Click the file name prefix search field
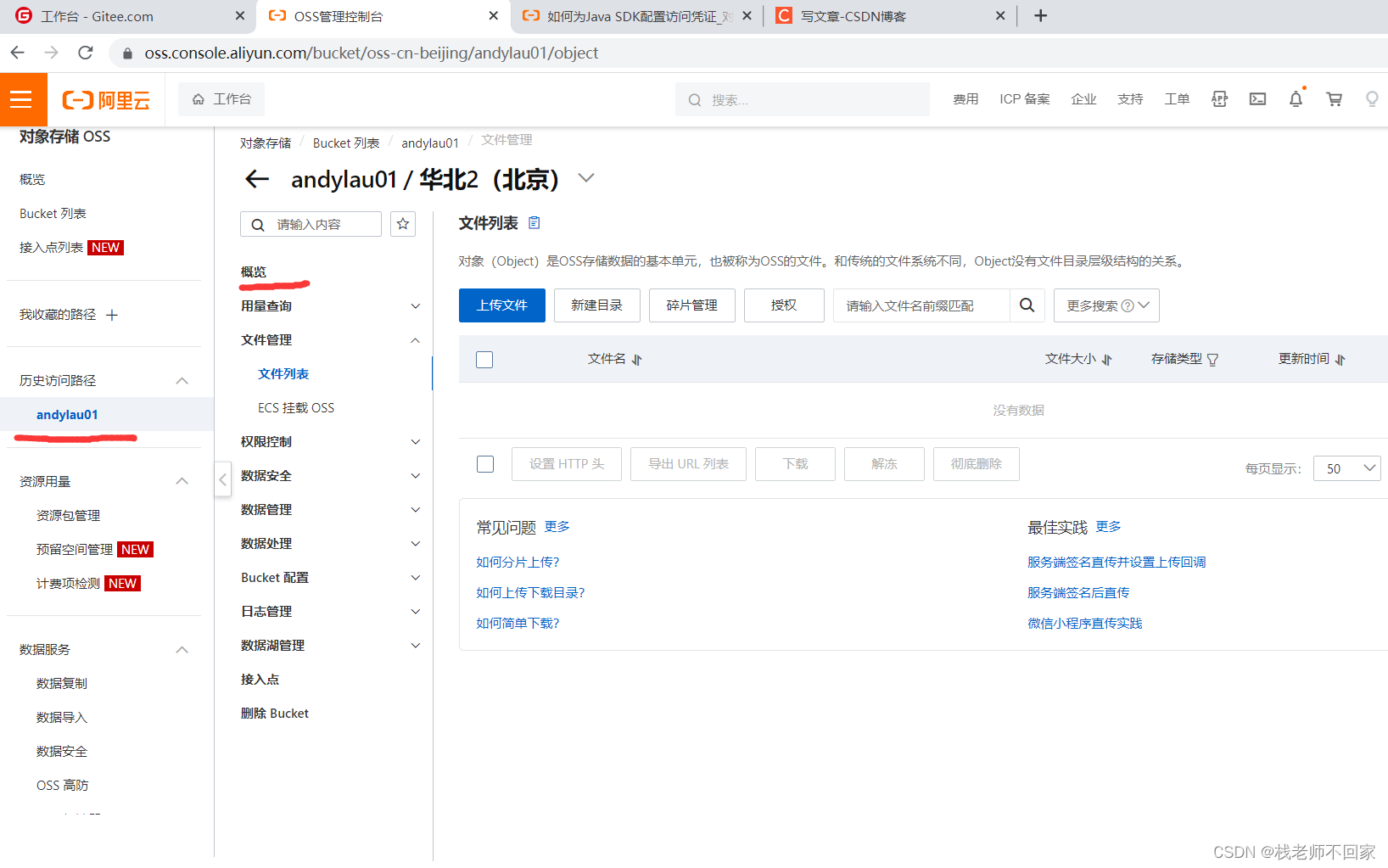Viewport: 1388px width, 868px height. tap(921, 305)
